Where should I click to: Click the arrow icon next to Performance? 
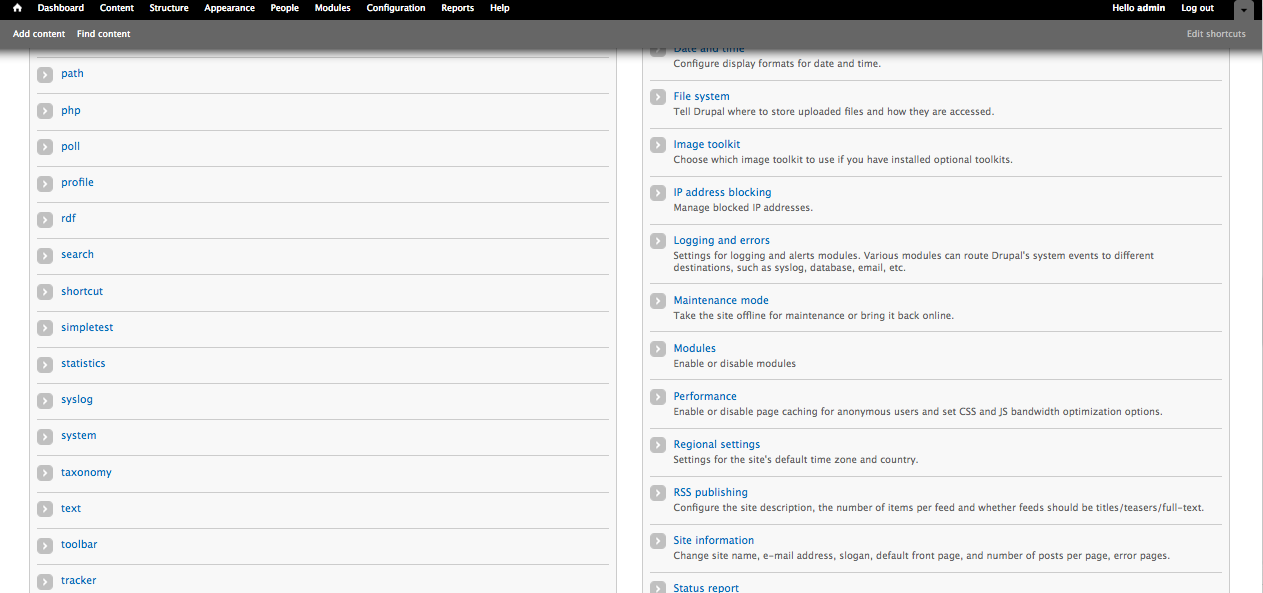click(x=658, y=397)
